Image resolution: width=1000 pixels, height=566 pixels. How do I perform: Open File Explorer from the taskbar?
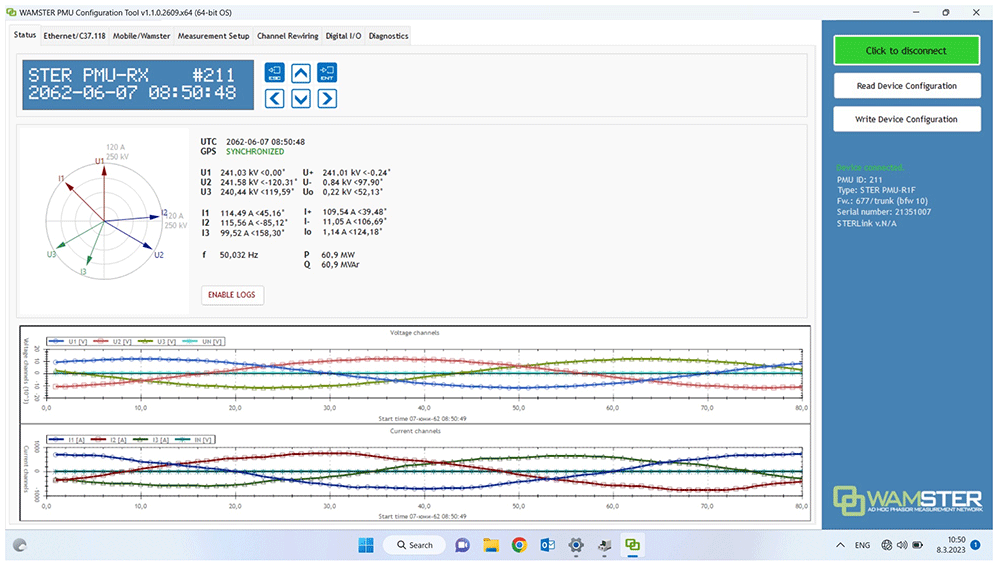point(490,545)
